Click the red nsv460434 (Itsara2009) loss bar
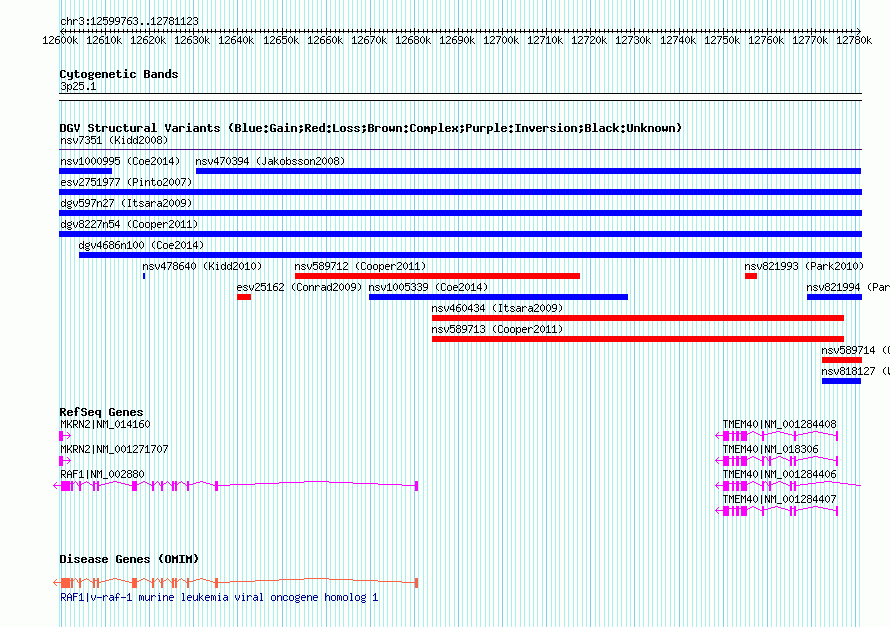Viewport: 890px width, 627px height. click(638, 318)
